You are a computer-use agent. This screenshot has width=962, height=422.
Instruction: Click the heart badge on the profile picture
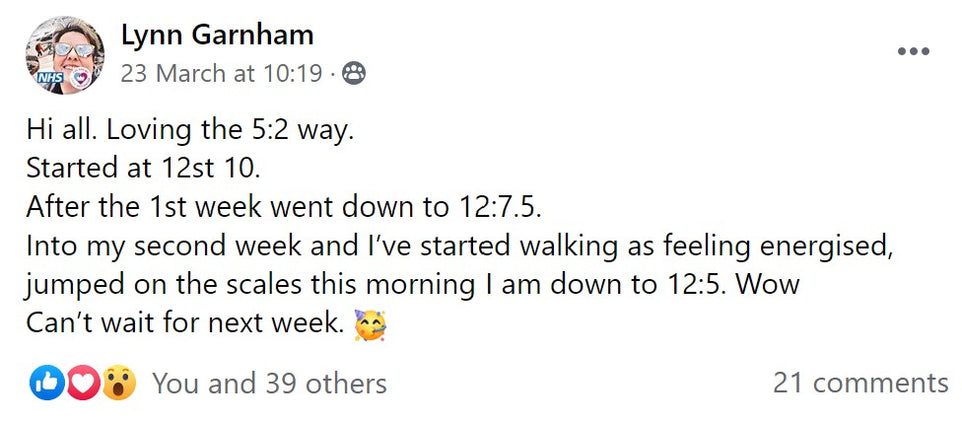tap(83, 76)
